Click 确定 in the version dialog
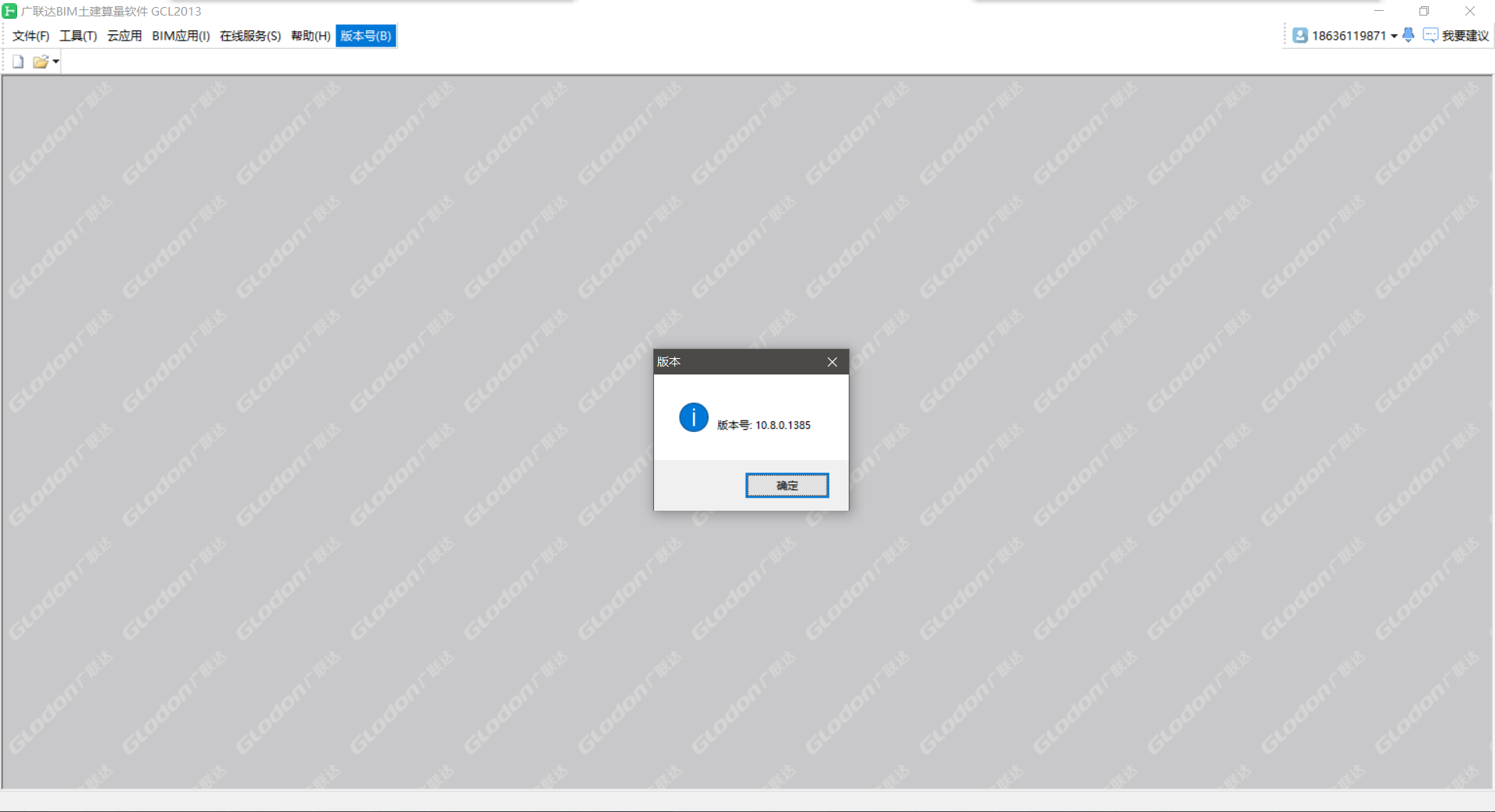This screenshot has width=1495, height=812. [x=787, y=485]
